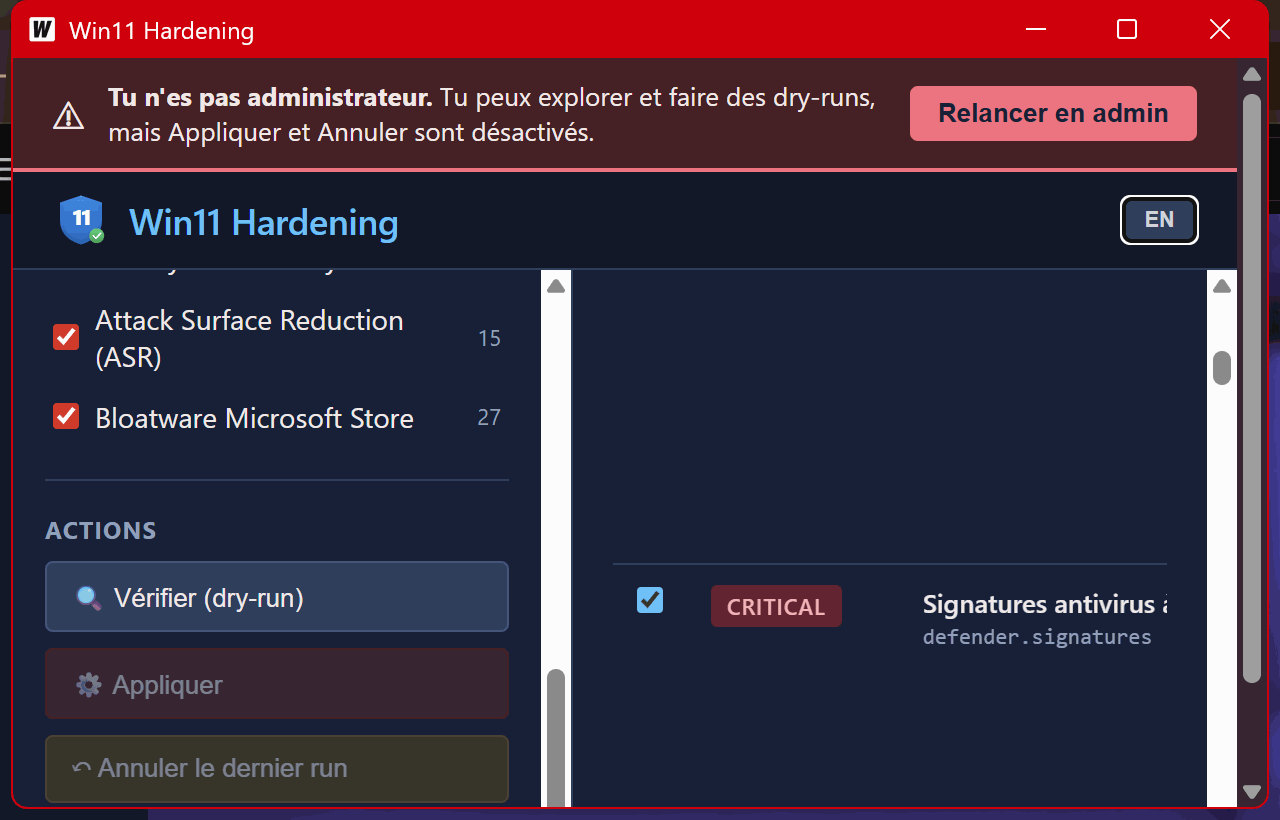Image resolution: width=1280 pixels, height=820 pixels.
Task: Click the ACTIONS section heading
Action: click(x=101, y=530)
